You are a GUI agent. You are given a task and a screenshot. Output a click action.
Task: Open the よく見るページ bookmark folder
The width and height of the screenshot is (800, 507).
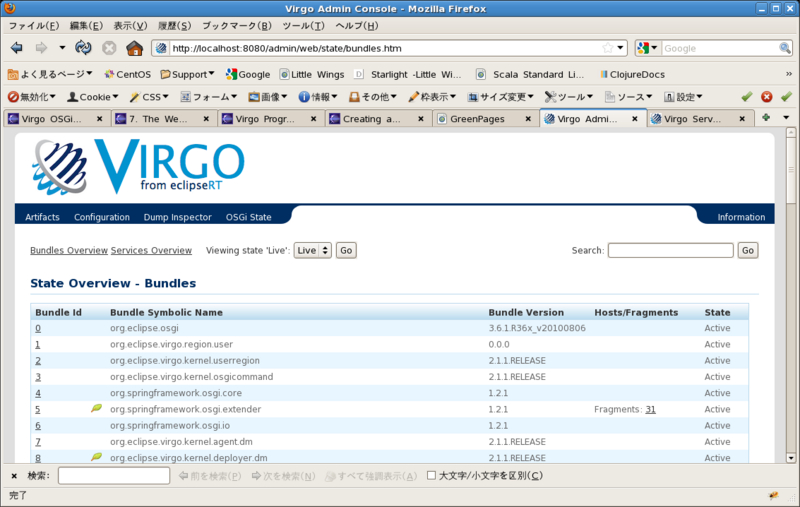tap(50, 74)
